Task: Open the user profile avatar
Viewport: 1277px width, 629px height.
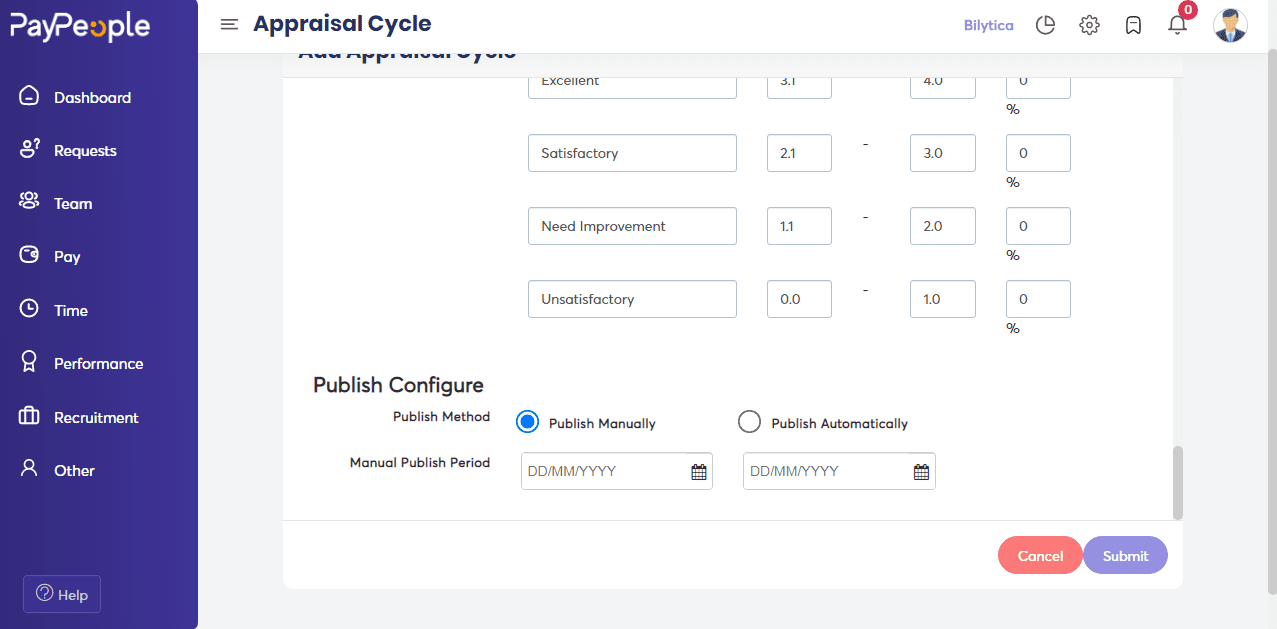Action: click(1230, 25)
